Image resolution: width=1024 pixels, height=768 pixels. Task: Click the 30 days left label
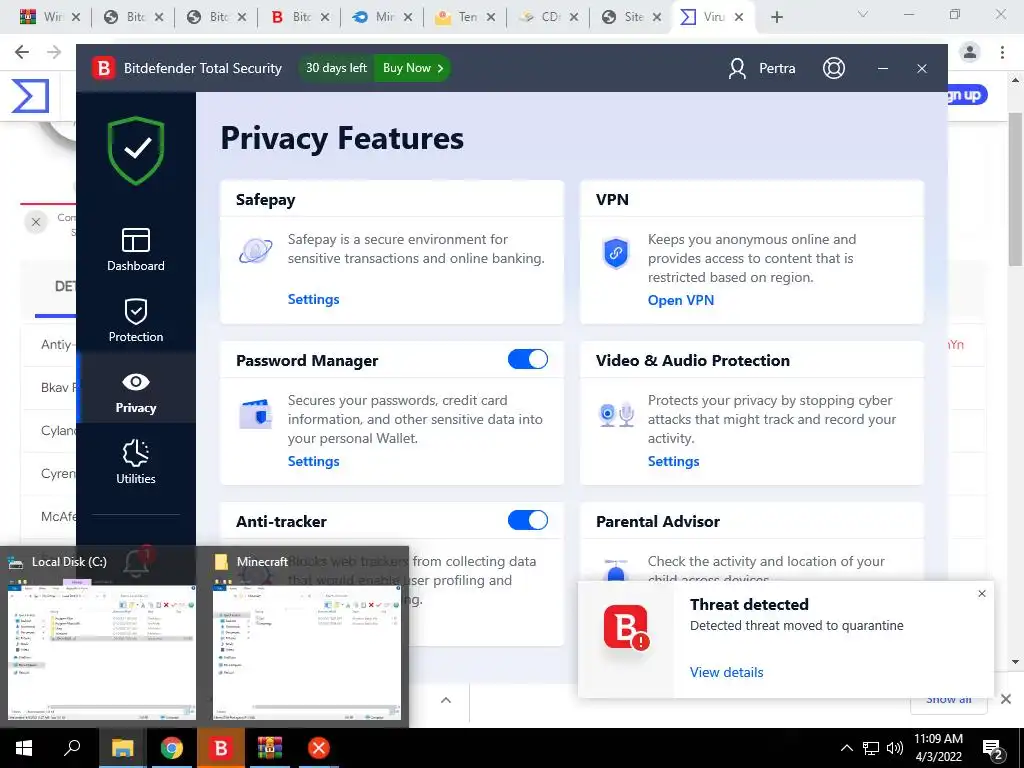point(336,68)
